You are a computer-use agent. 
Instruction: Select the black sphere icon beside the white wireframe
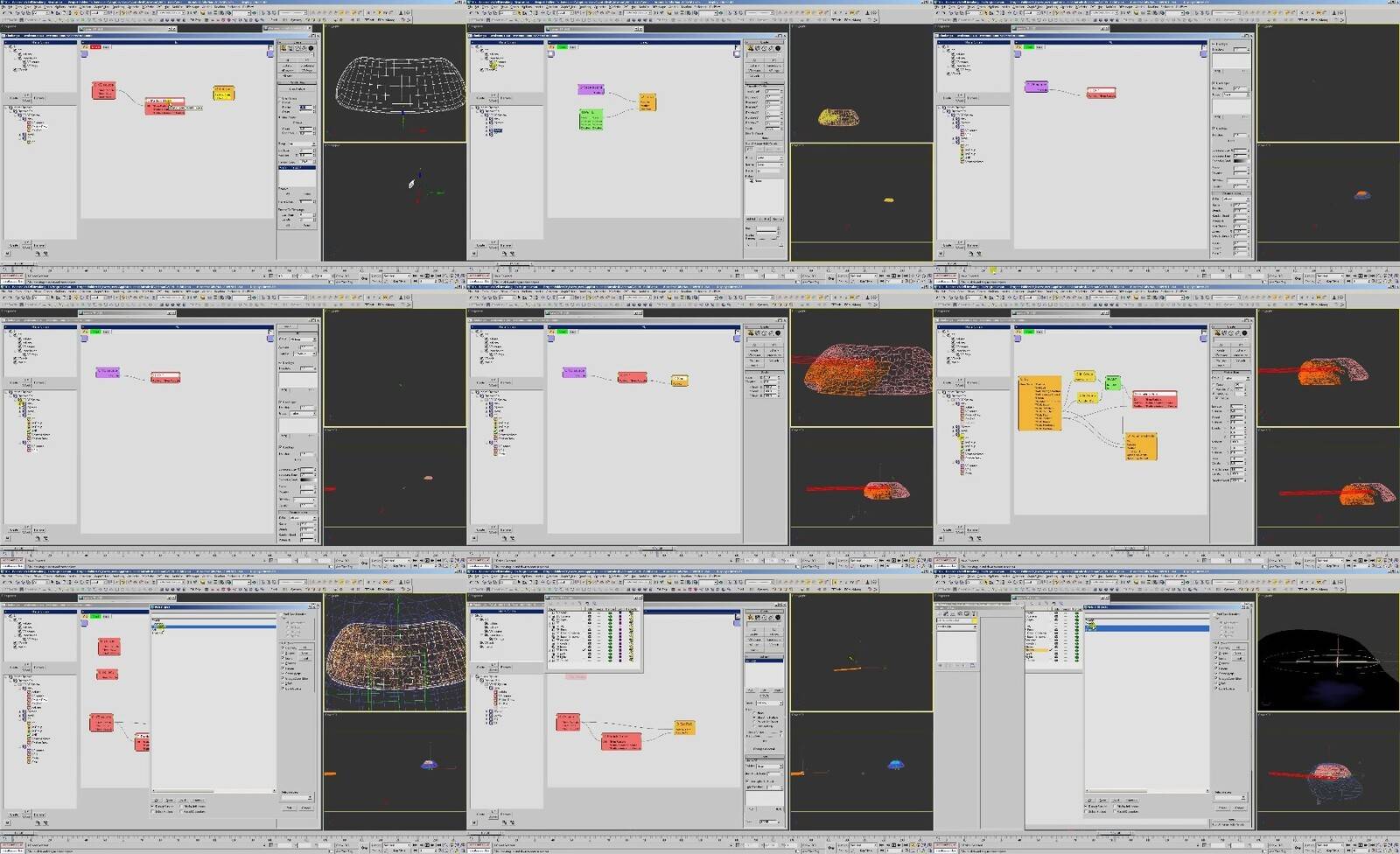[311, 49]
